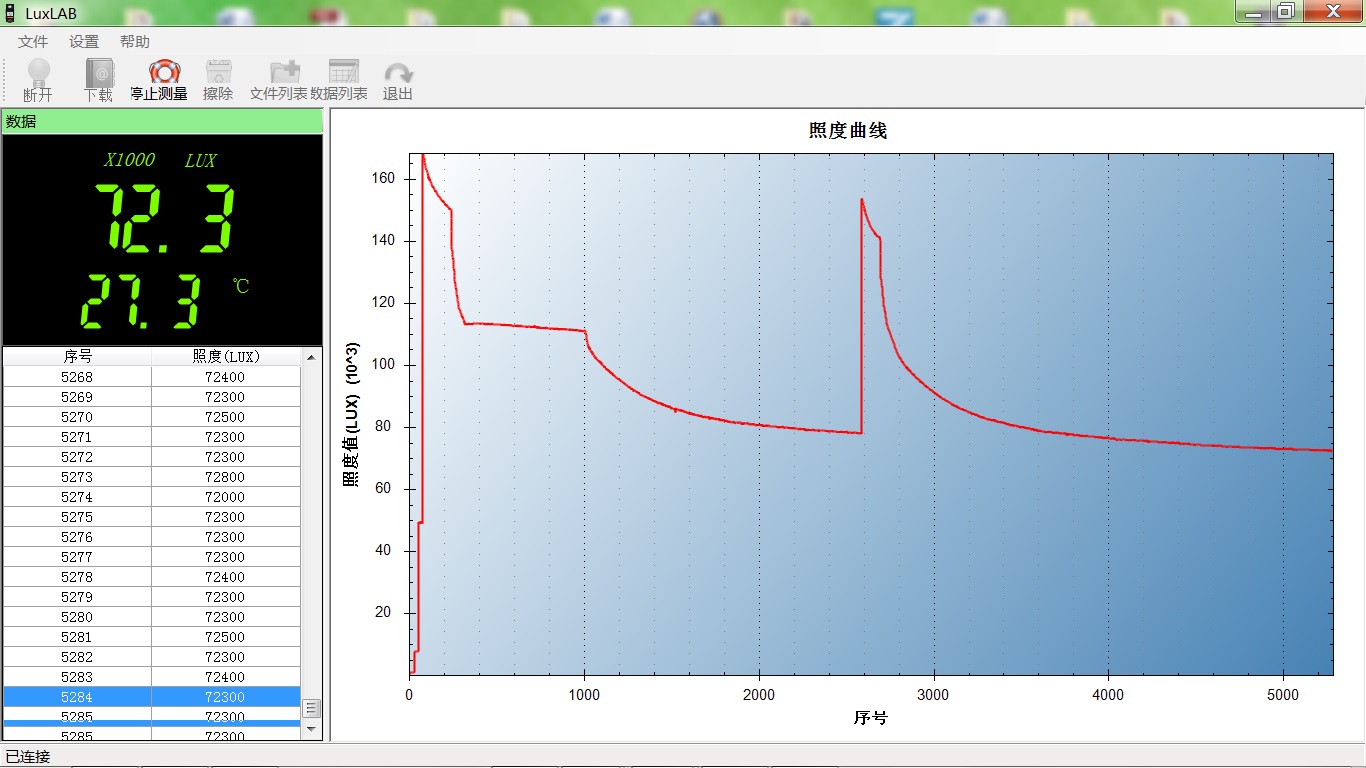Sort by the 序号 column header

(78, 356)
